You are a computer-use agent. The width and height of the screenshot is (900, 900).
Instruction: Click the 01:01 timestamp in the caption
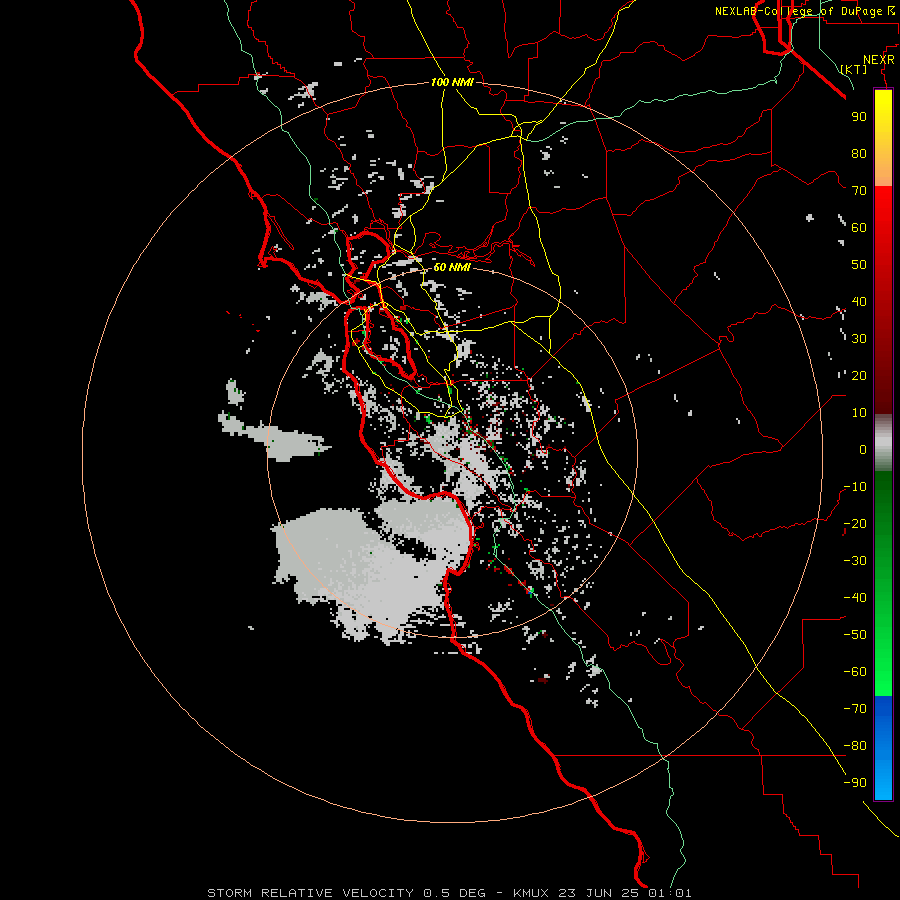pos(670,893)
